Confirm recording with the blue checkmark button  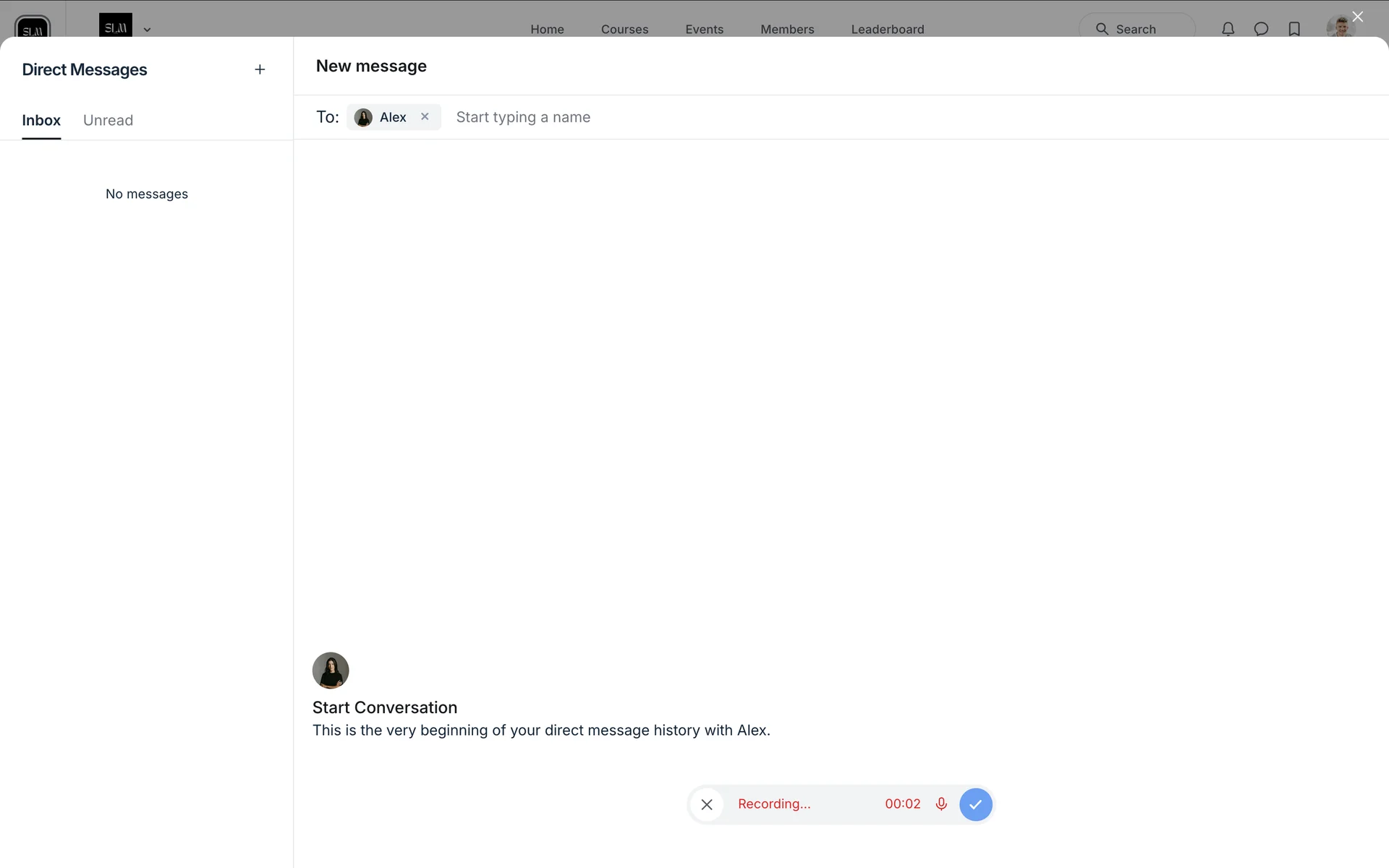point(975,804)
